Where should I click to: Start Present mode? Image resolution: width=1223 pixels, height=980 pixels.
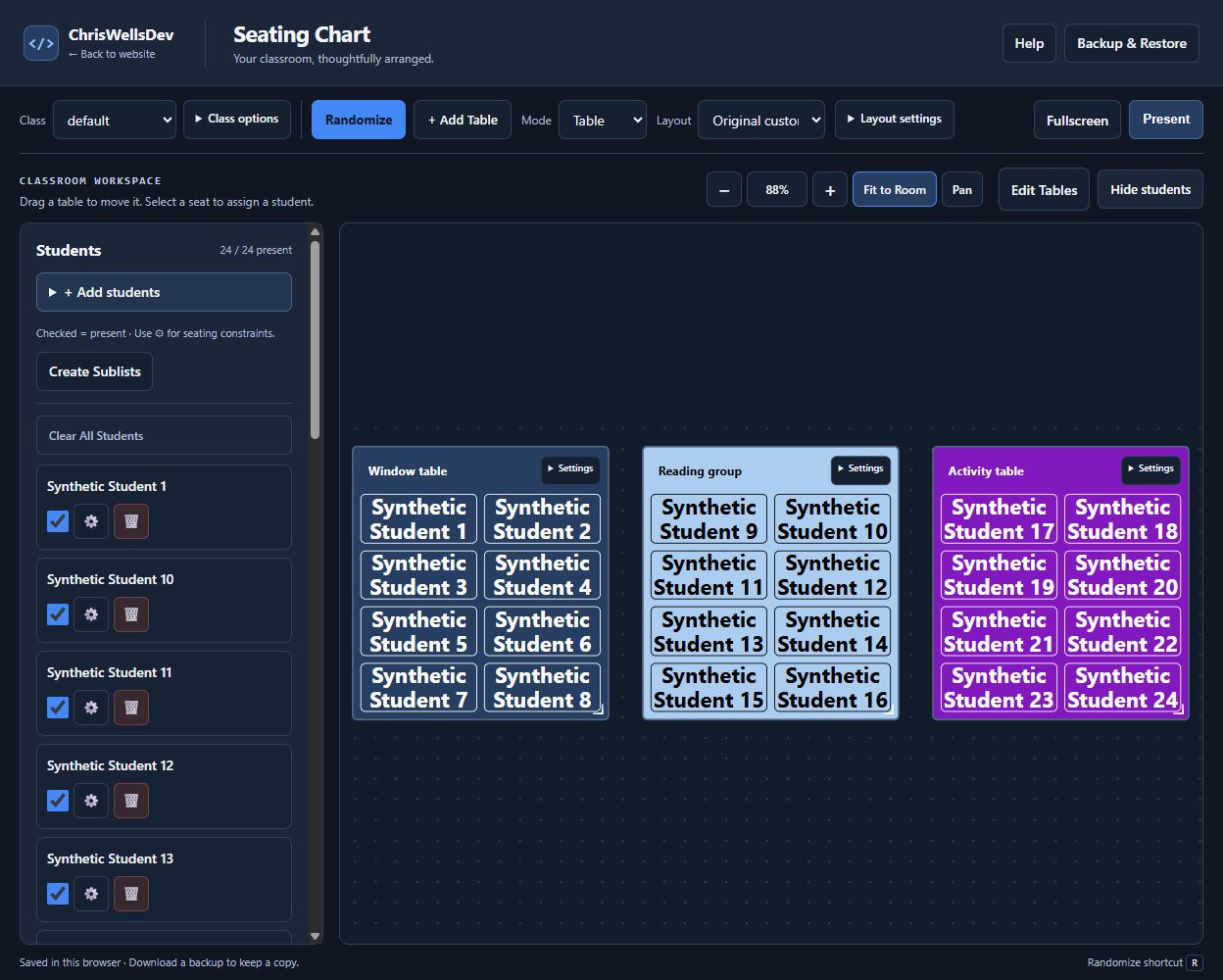coord(1166,120)
